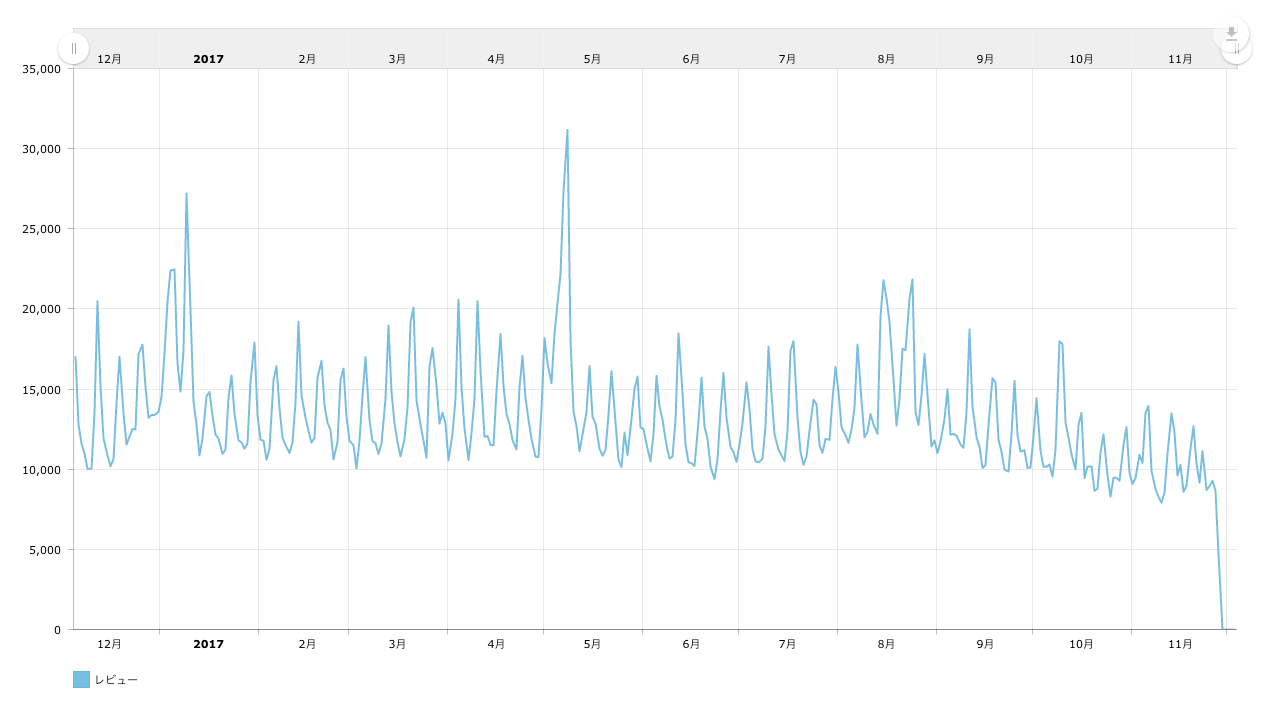This screenshot has width=1266, height=717.
Task: Click the 0 y-axis label
Action: [57, 630]
